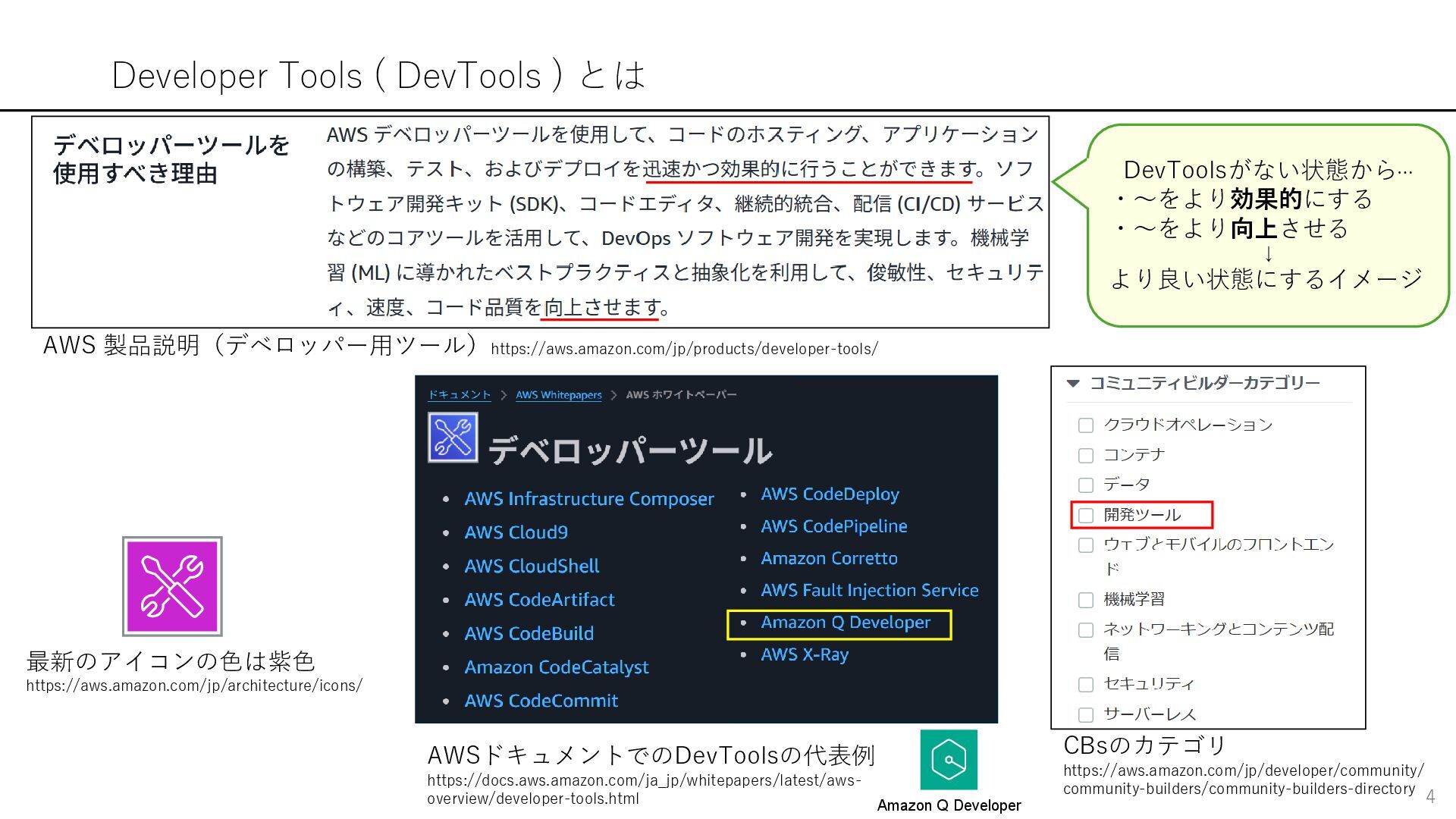Click the AWSドキュメントでのDevToolsの代表例 caption
The height and width of the screenshot is (819, 1456).
tap(651, 755)
